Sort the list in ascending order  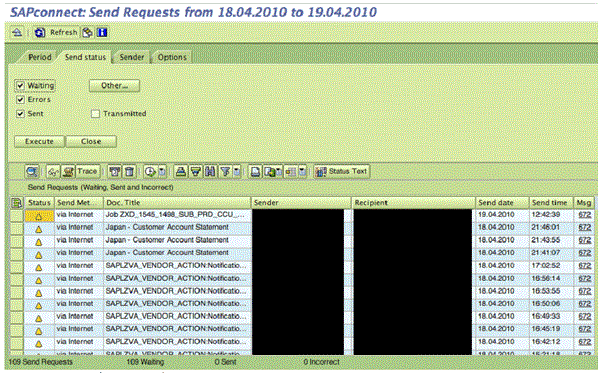181,171
